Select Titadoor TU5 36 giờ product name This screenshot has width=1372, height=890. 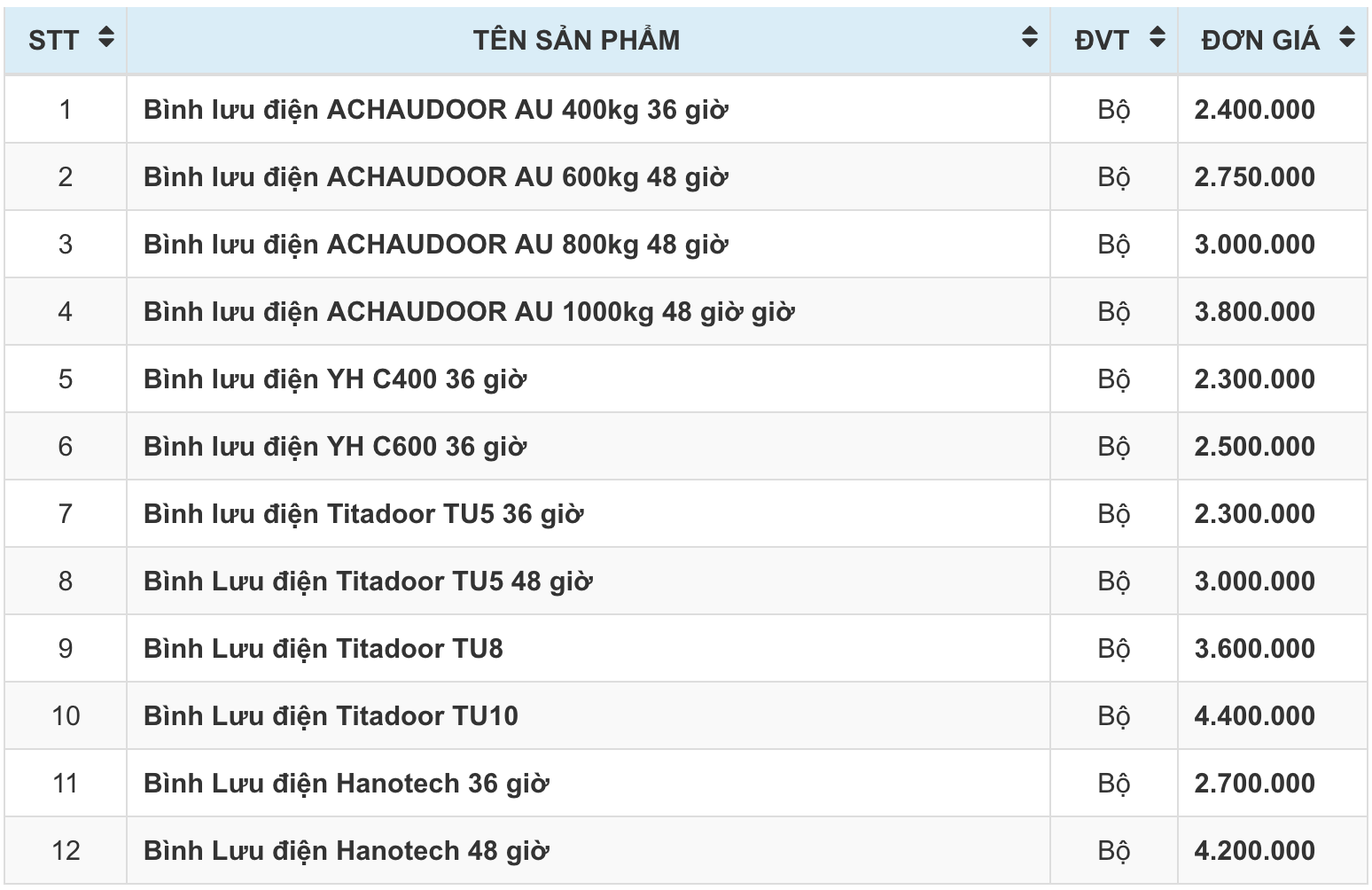click(363, 514)
